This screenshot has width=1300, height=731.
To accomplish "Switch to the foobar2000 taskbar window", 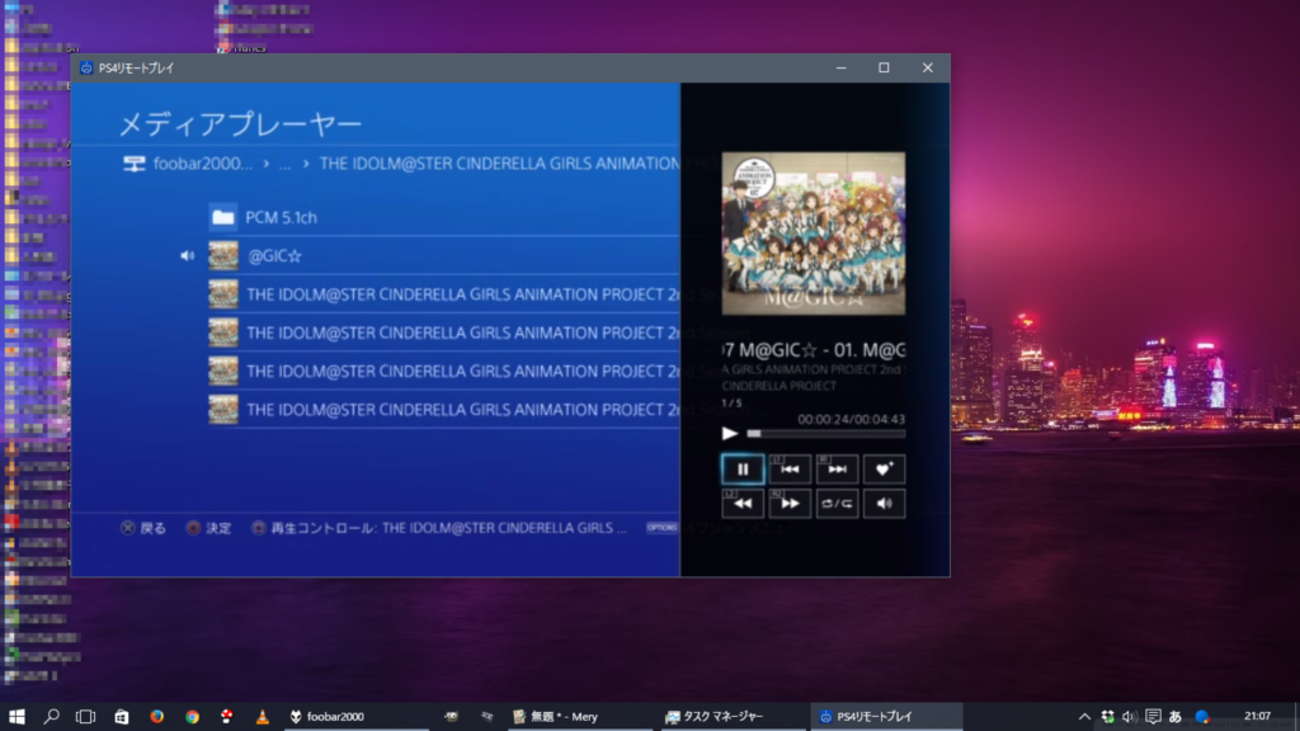I will point(356,716).
